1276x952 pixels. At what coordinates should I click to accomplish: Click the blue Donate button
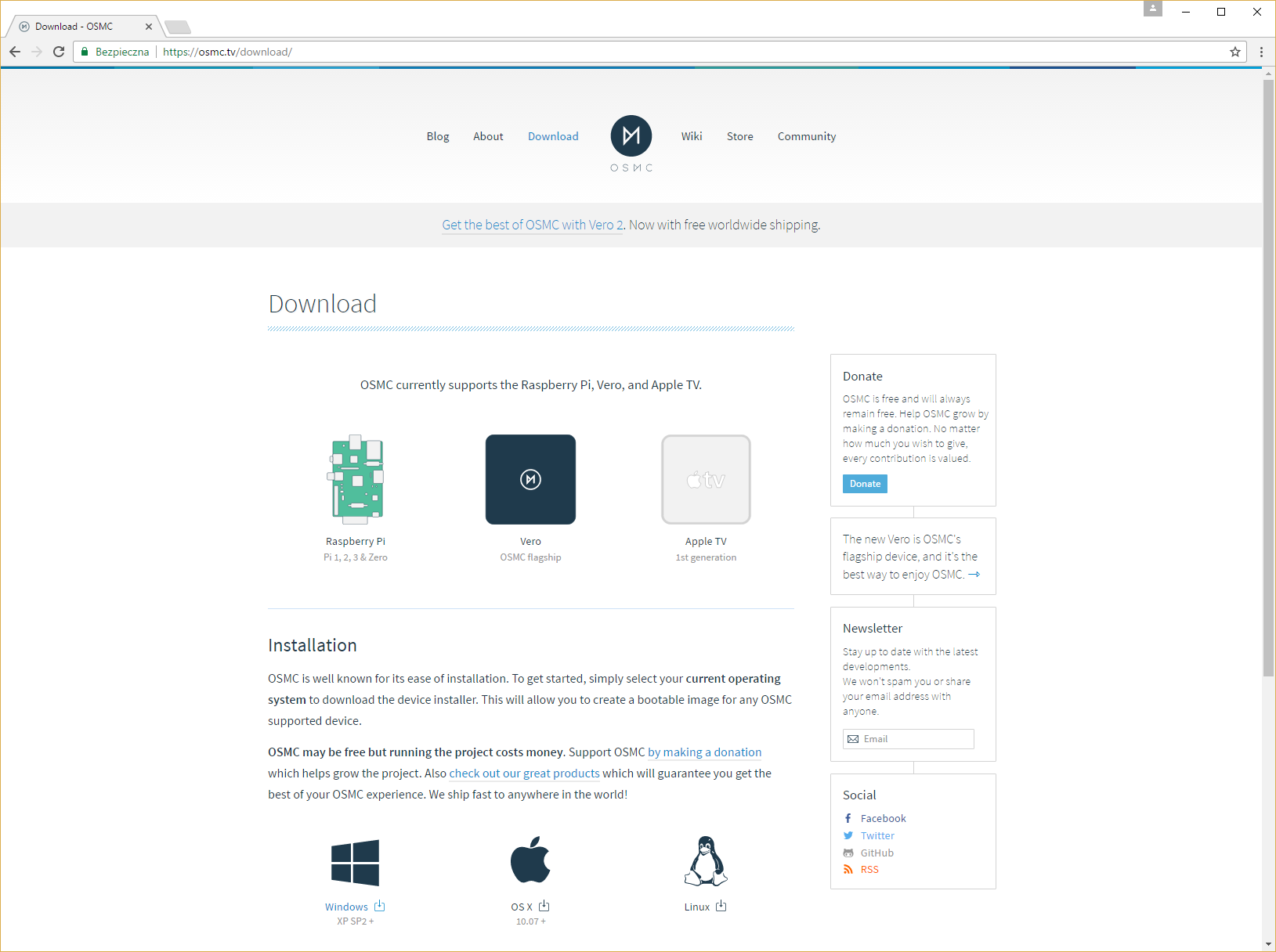(x=865, y=484)
